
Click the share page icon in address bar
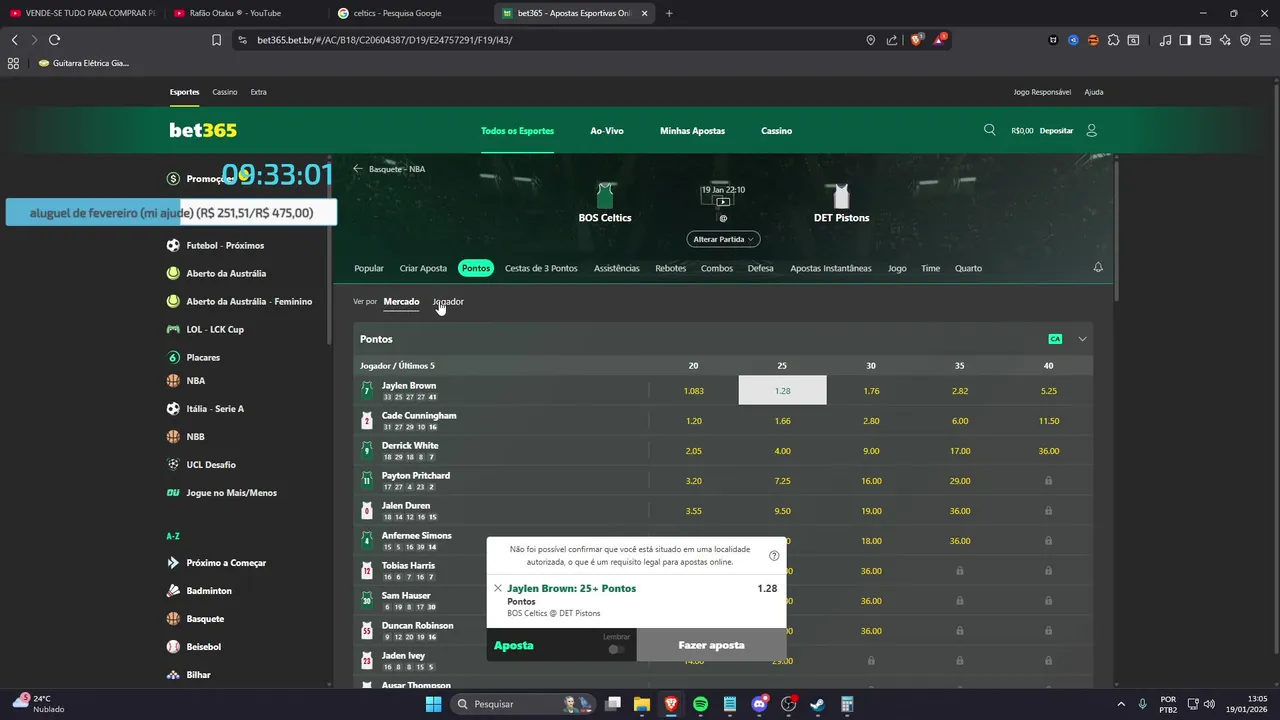pos(891,40)
